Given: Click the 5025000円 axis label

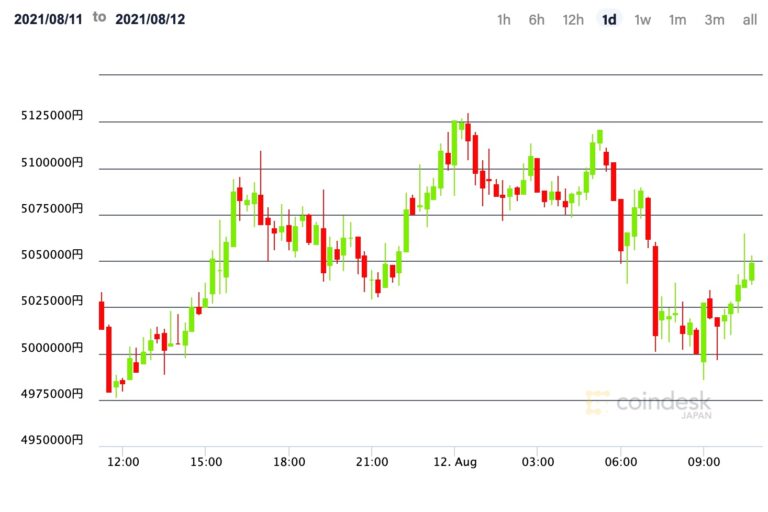Looking at the screenshot, I should click(52, 301).
